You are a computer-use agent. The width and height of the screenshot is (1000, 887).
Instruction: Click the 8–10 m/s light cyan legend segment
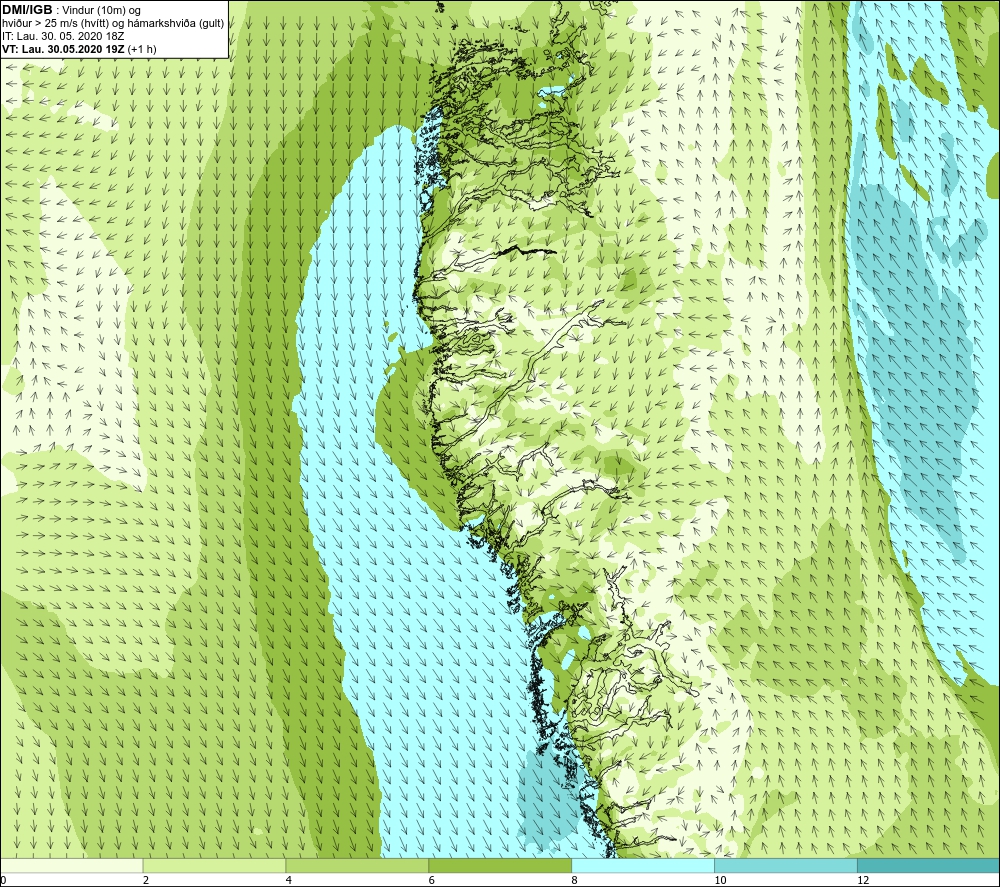tap(643, 865)
